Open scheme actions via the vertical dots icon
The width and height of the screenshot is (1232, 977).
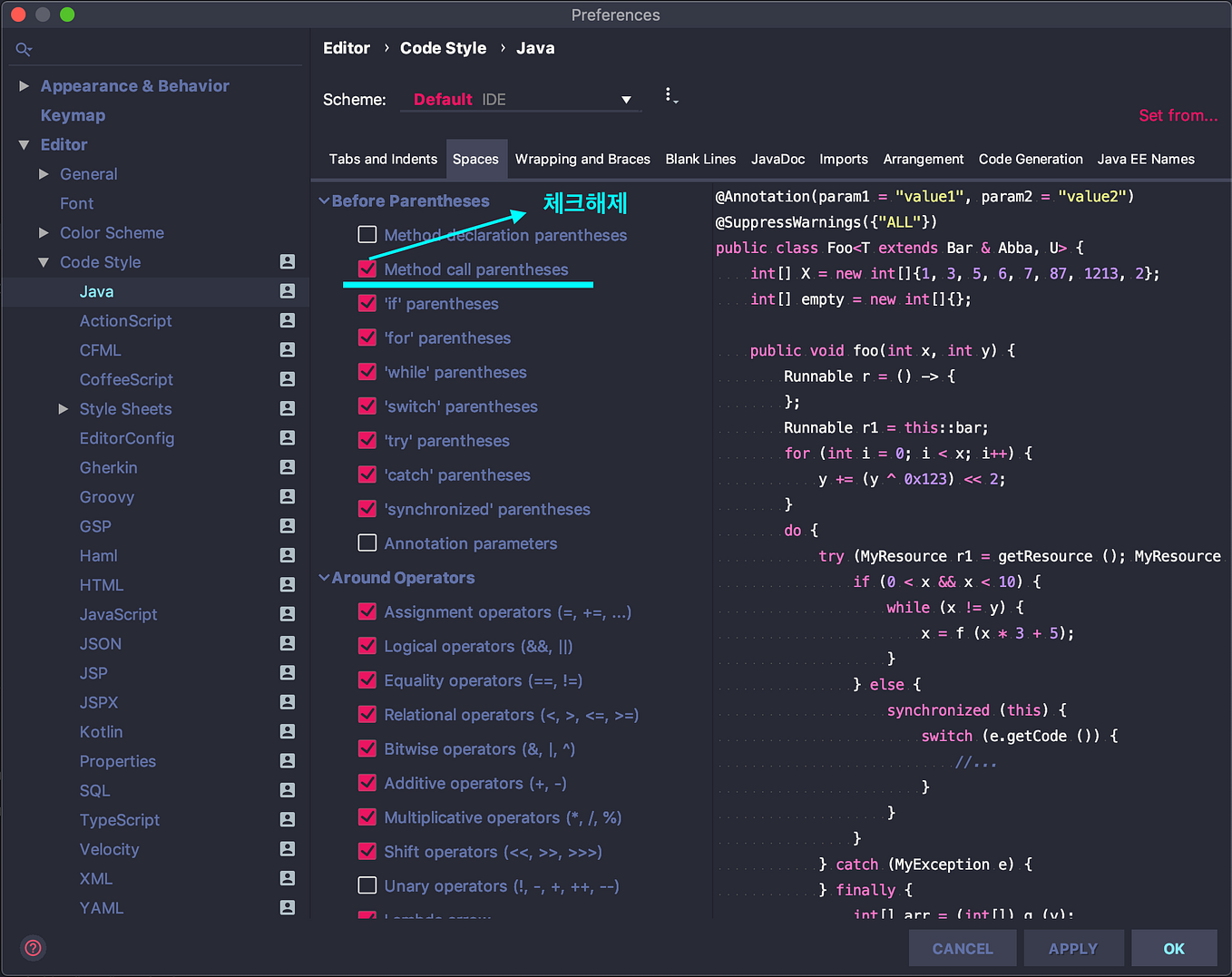pos(671,95)
